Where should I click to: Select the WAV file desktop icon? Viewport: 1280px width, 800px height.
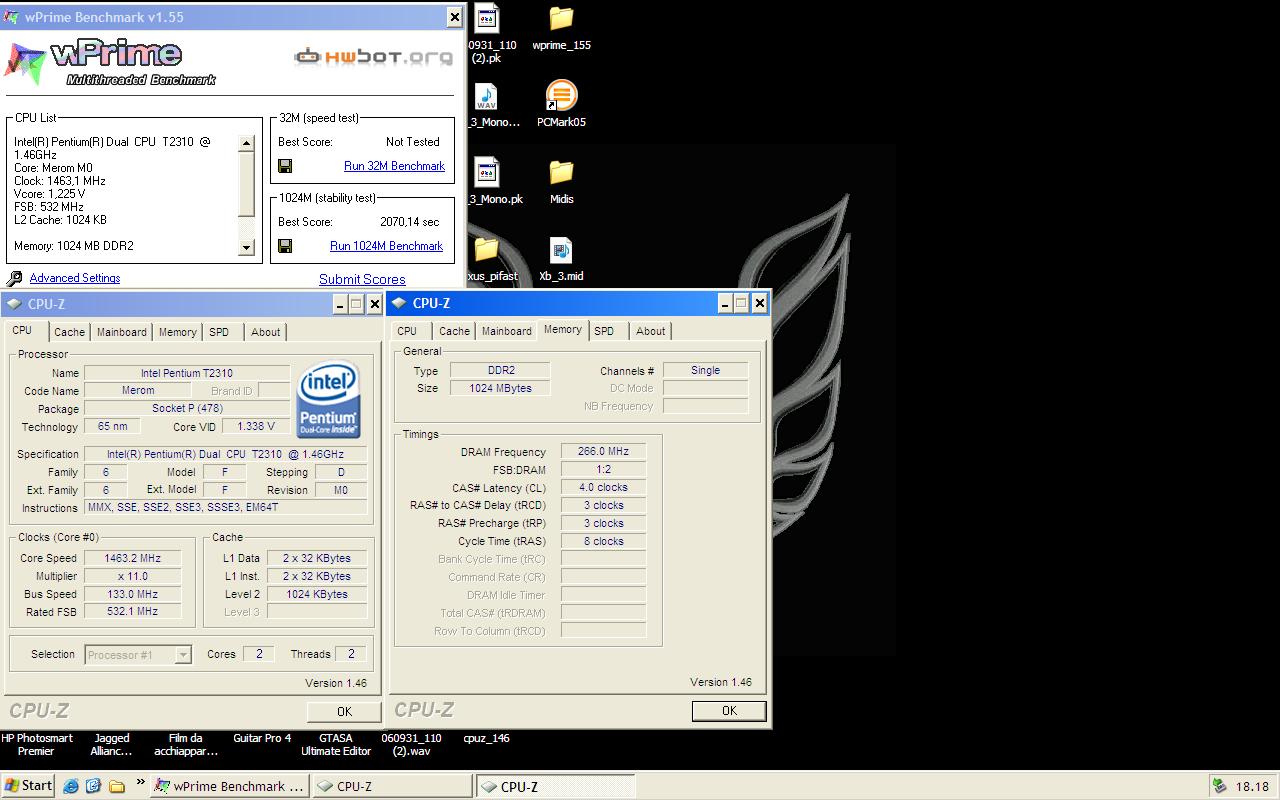click(486, 97)
